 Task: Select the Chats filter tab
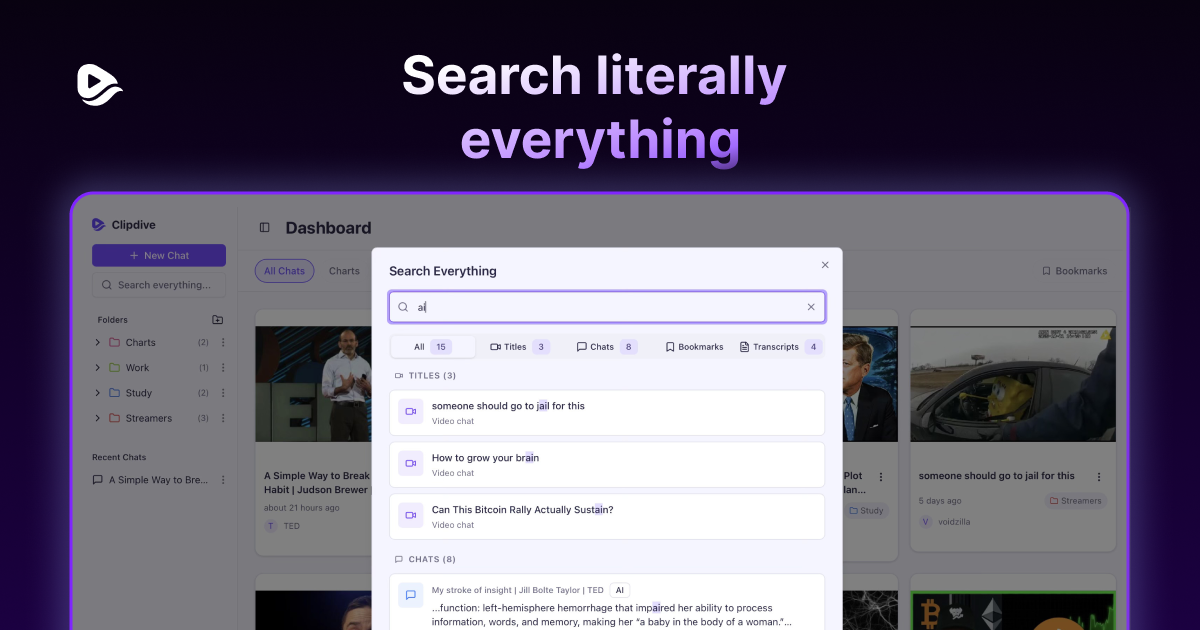pyautogui.click(x=606, y=347)
